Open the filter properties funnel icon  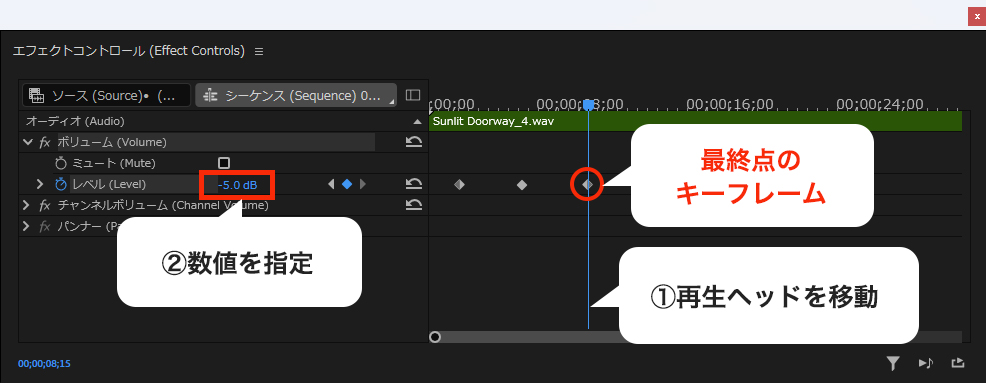click(x=893, y=363)
